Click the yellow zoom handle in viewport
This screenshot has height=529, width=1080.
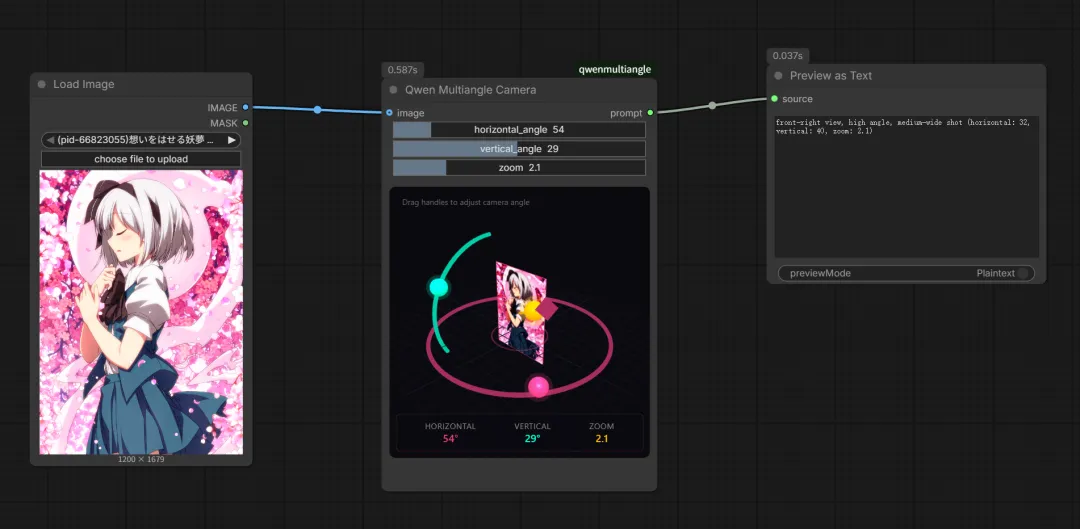532,312
